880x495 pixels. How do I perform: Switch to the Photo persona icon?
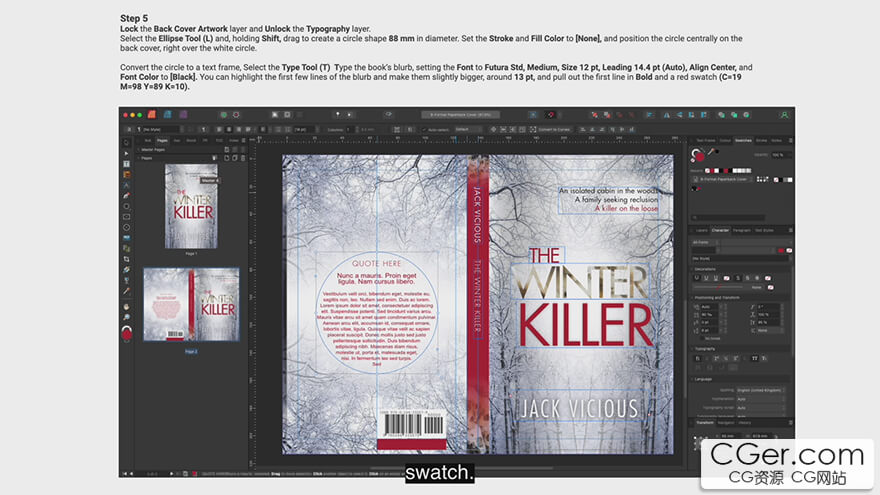point(183,114)
